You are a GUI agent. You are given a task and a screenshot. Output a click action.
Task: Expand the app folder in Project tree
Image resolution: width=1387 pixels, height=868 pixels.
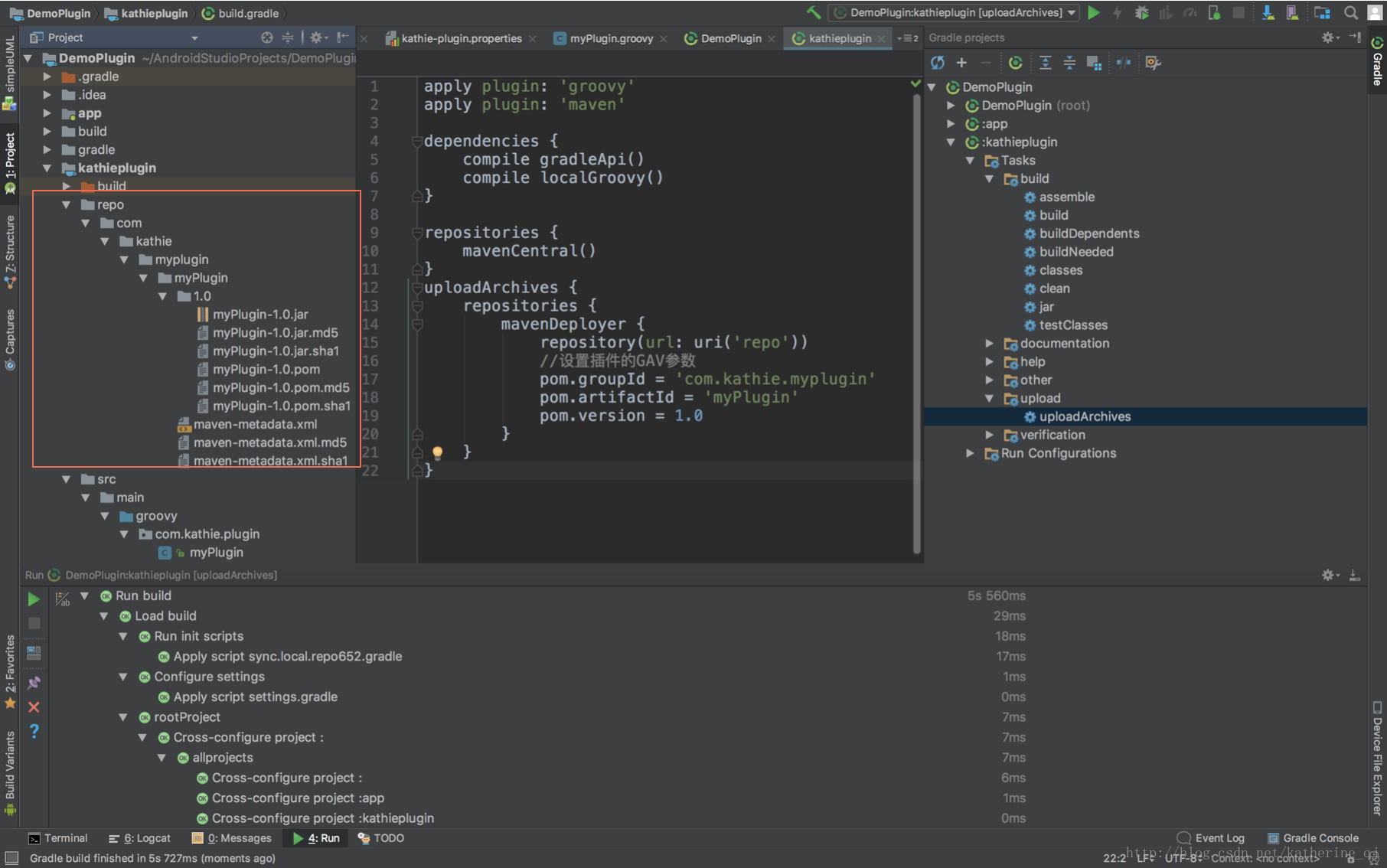(x=47, y=113)
